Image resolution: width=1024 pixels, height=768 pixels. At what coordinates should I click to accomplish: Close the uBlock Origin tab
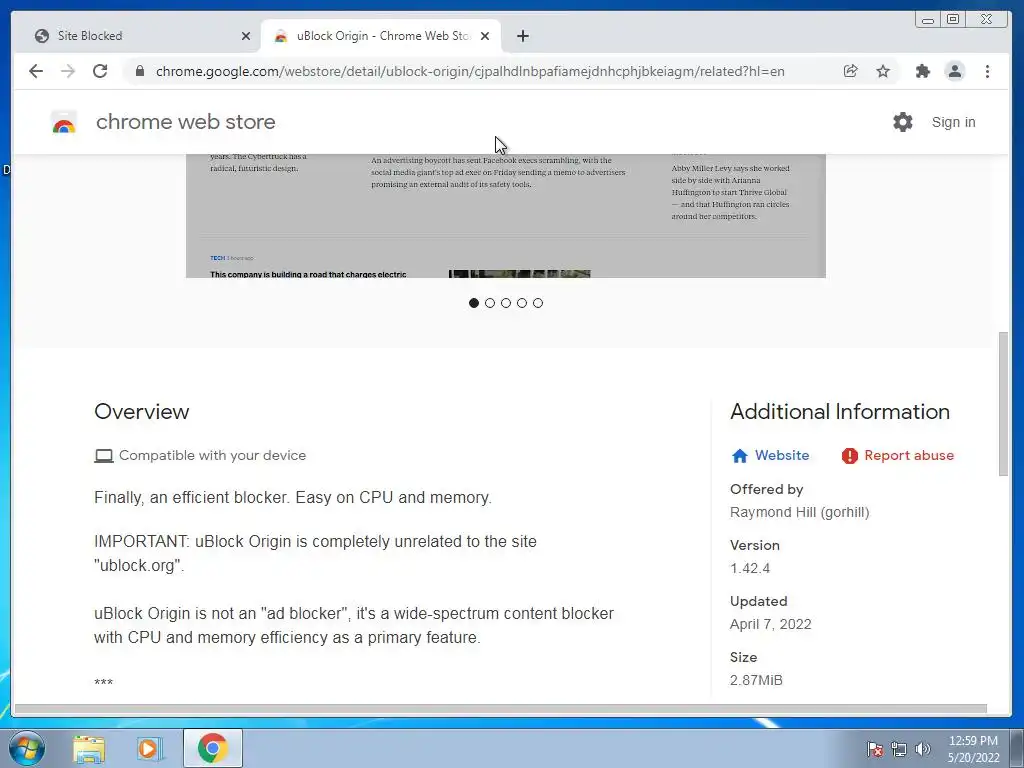[x=485, y=36]
